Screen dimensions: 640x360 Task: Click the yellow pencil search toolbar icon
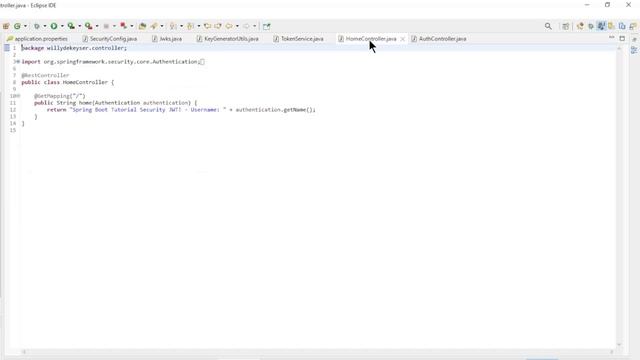click(154, 26)
